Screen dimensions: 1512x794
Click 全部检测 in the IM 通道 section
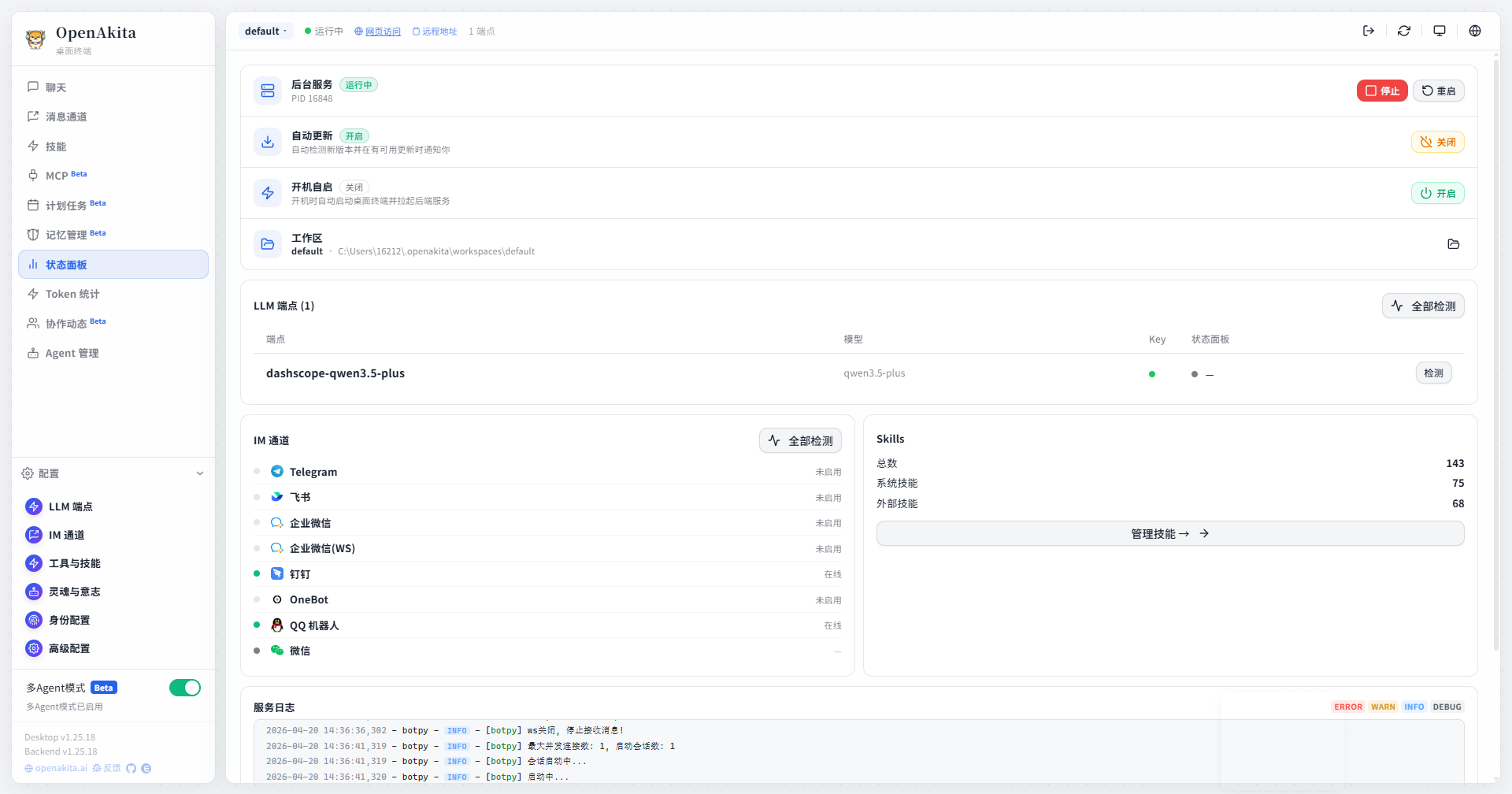(800, 440)
